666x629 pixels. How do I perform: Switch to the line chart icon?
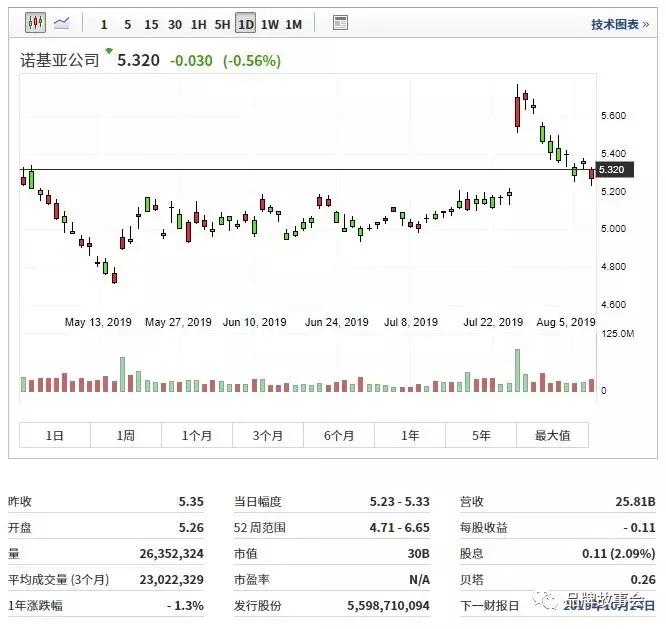[62, 22]
